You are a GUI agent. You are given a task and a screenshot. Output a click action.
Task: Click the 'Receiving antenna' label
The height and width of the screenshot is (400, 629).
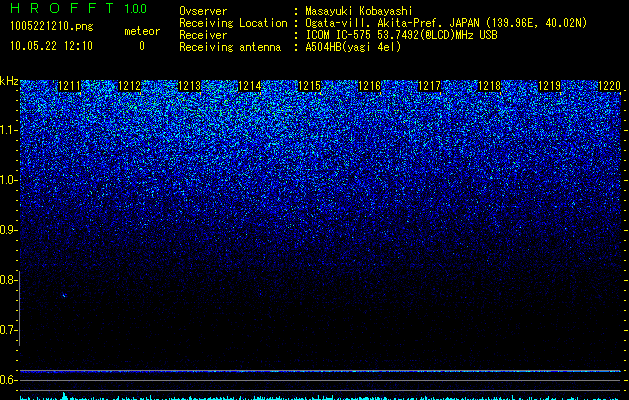click(x=230, y=47)
